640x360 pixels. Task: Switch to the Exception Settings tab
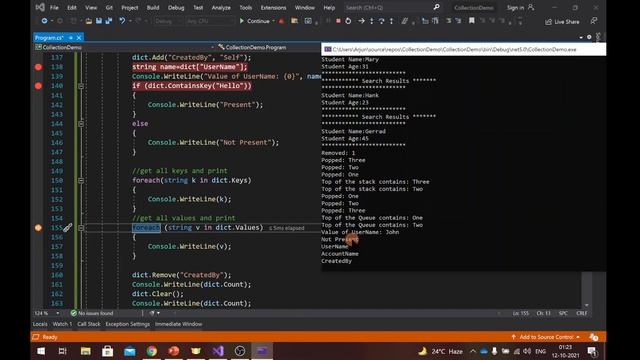click(x=127, y=324)
